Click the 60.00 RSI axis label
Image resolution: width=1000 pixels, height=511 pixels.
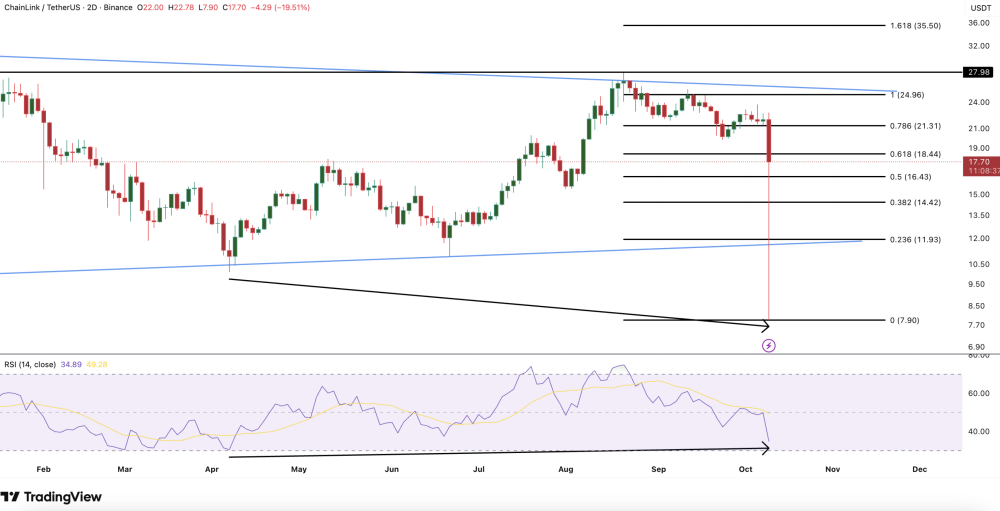tap(978, 393)
